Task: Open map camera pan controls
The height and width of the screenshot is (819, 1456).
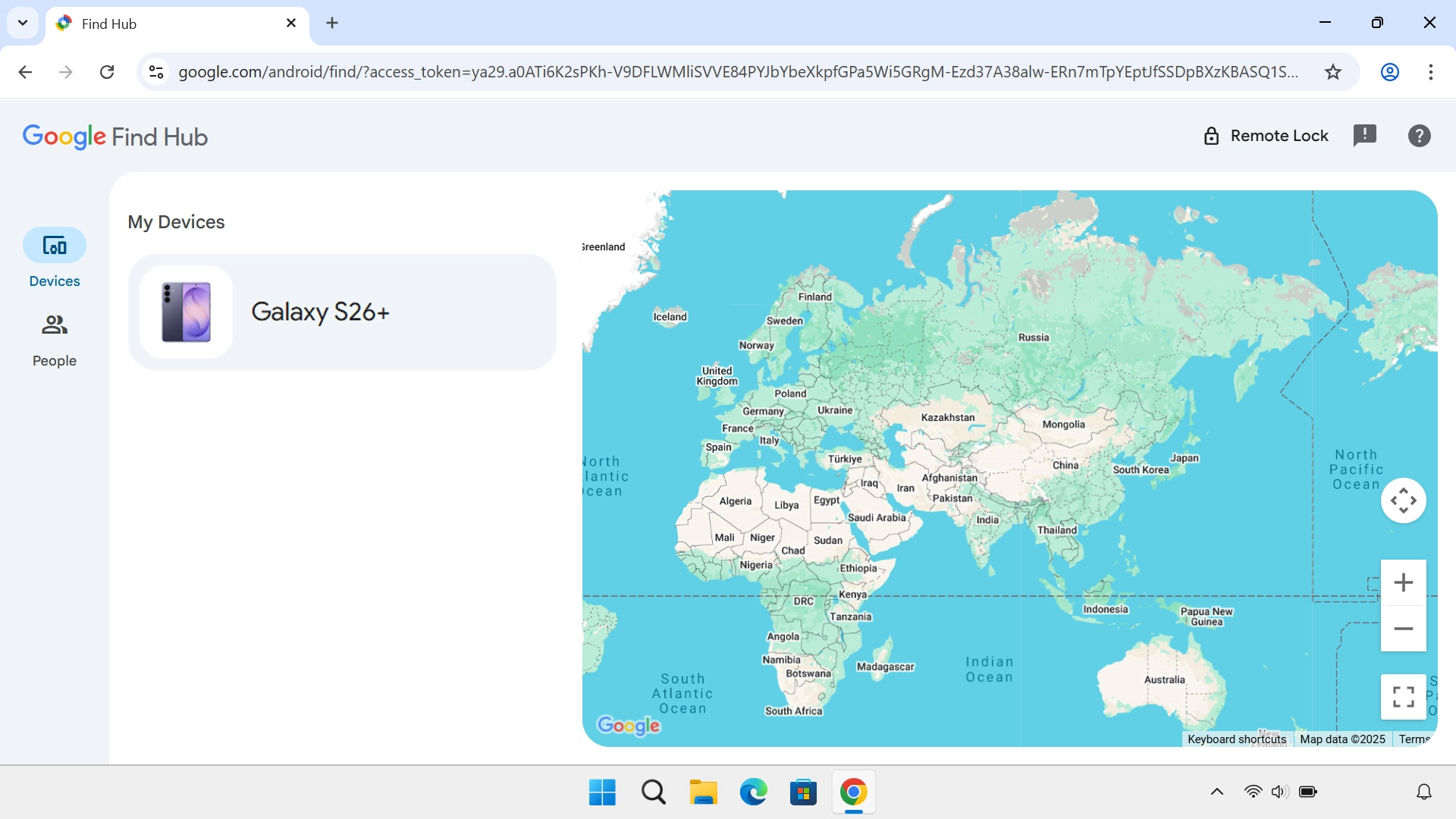Action: pos(1403,500)
